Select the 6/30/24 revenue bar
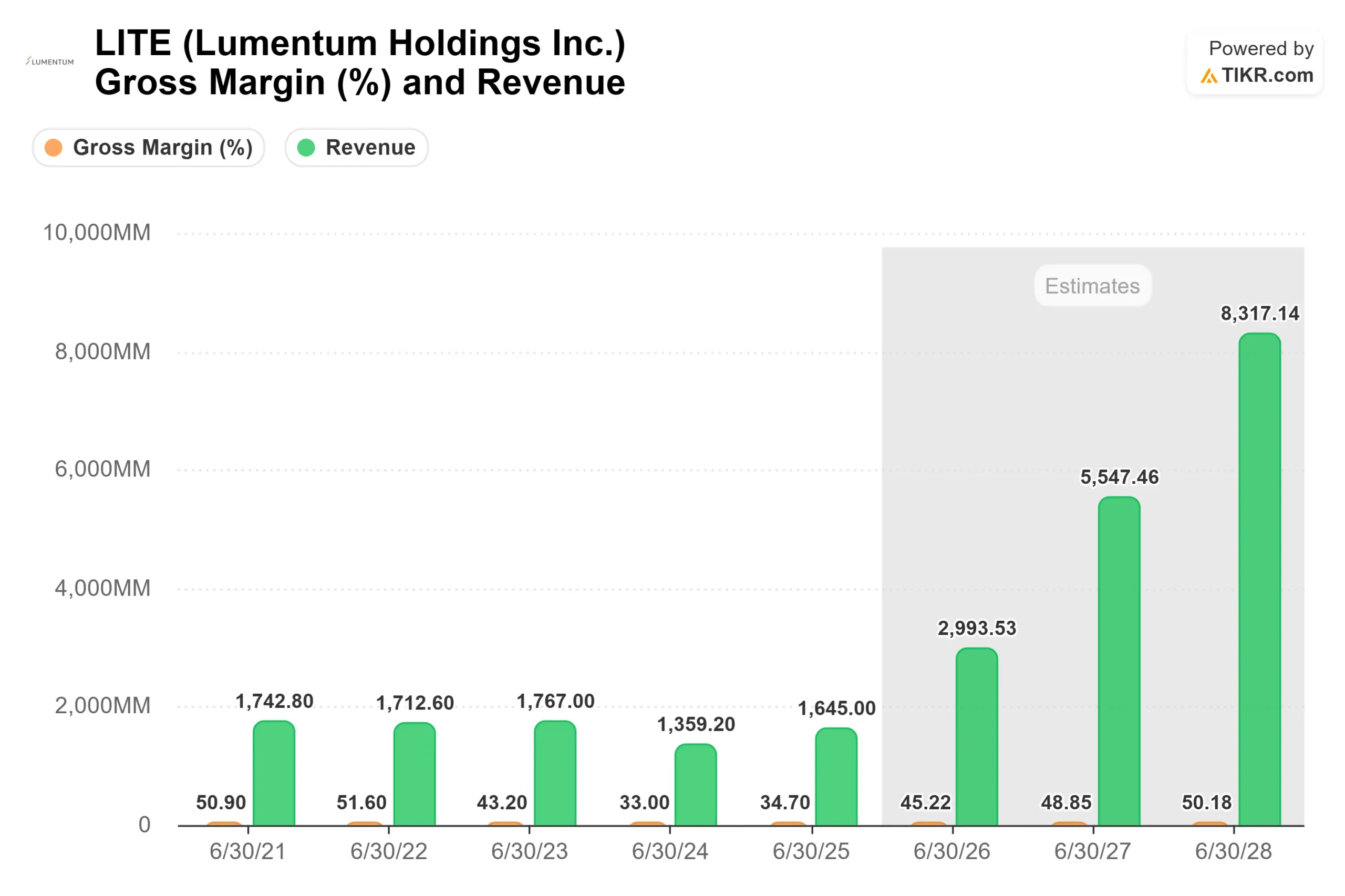 point(696,785)
